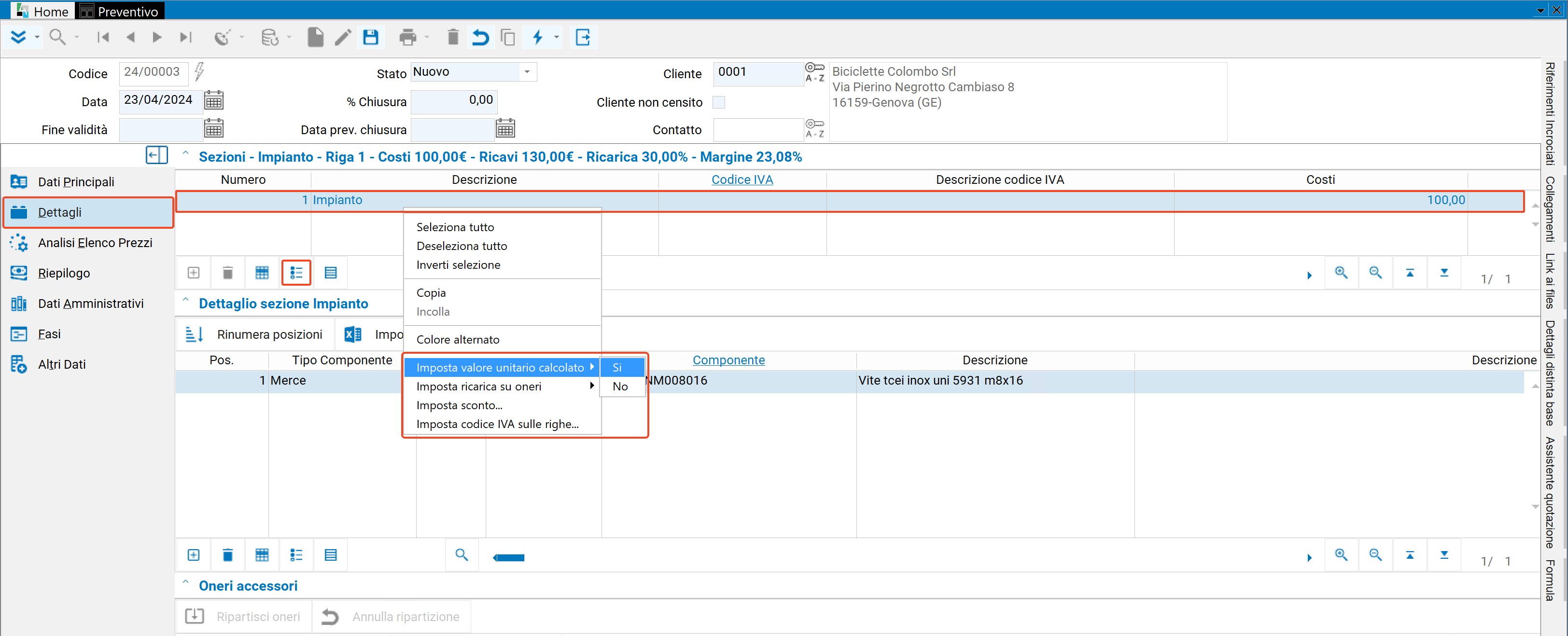
Task: Open the Stato dropdown
Action: point(527,72)
